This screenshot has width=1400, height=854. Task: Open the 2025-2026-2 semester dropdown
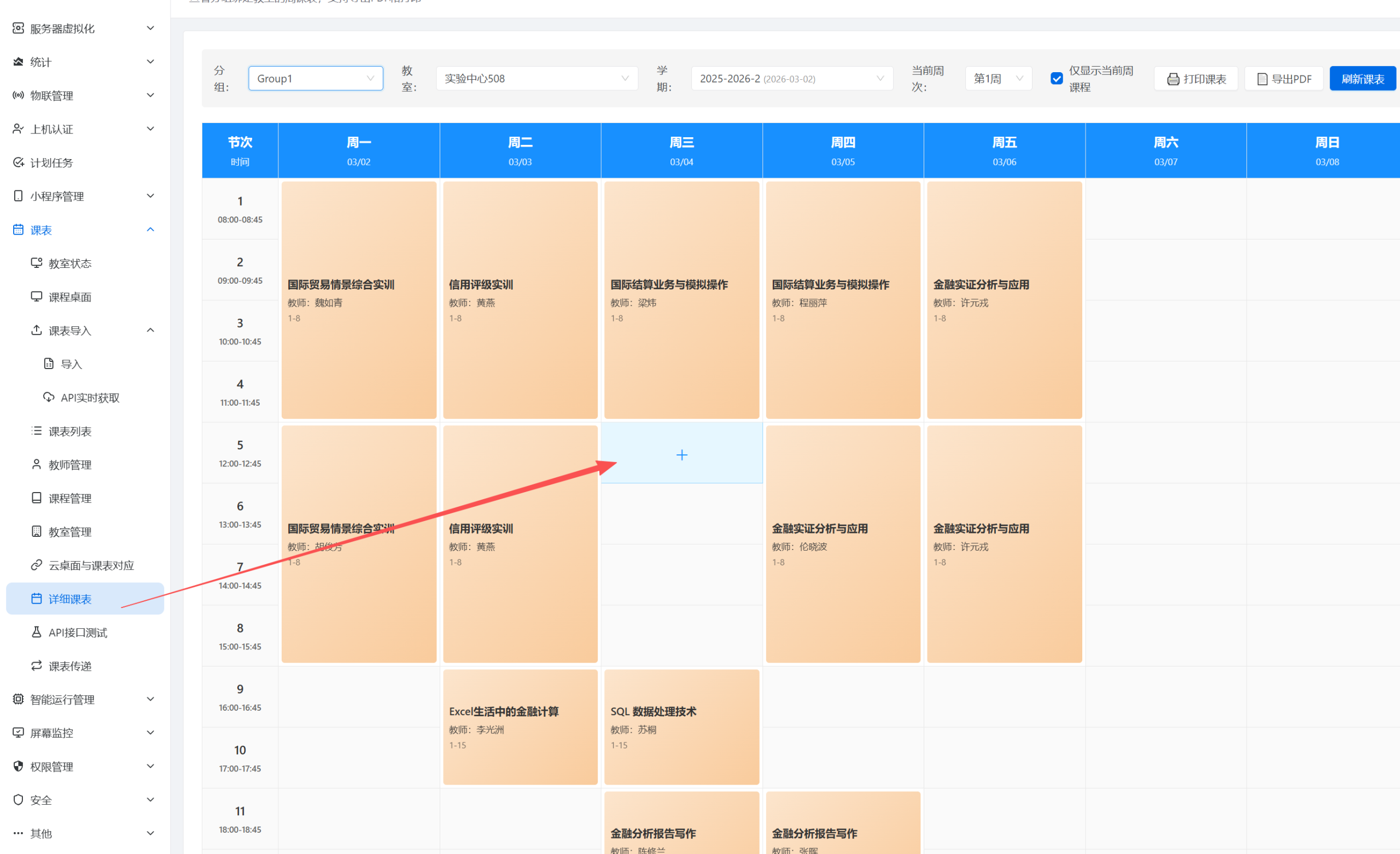[791, 78]
